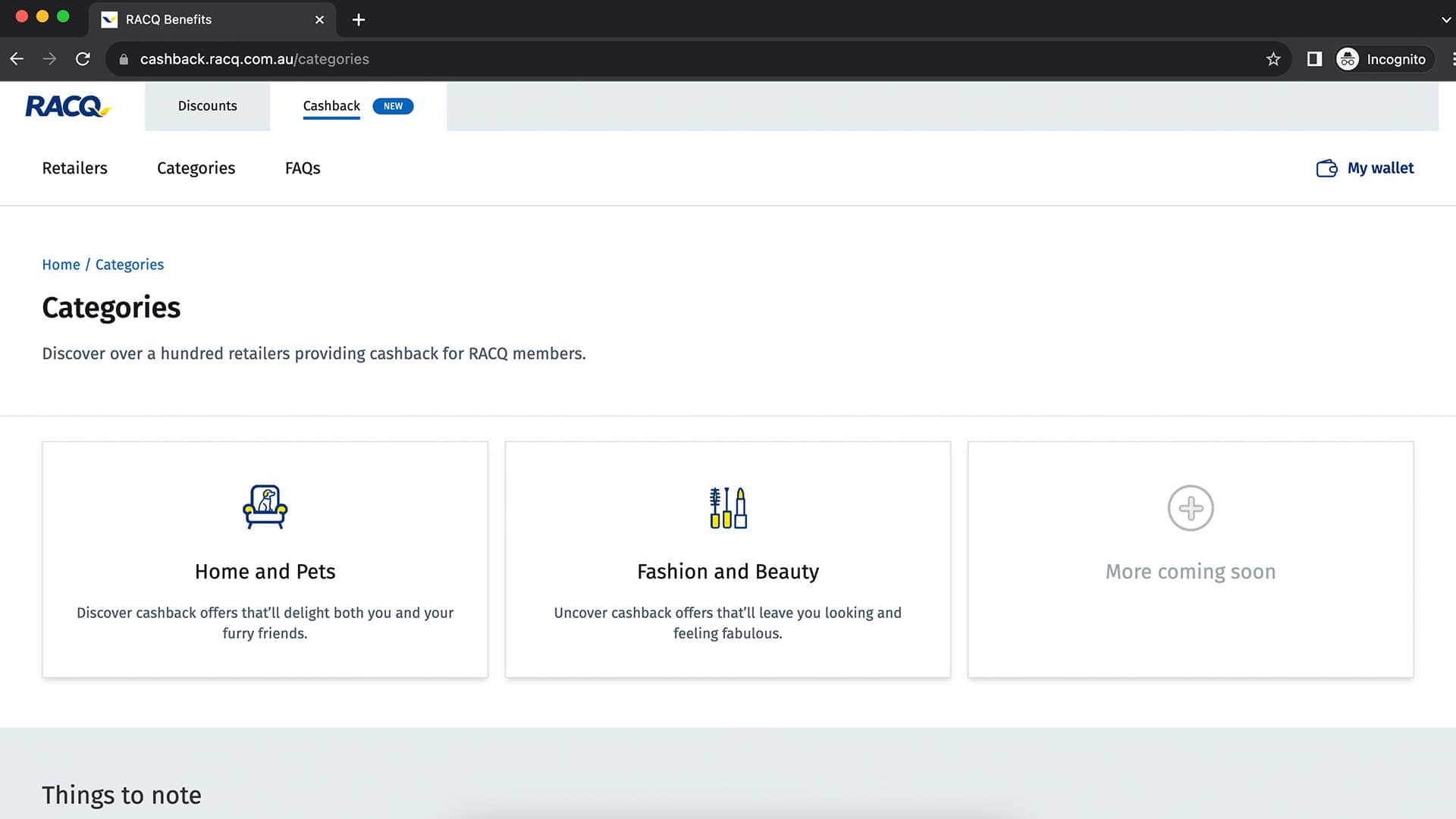Screen dimensions: 1456x819
Task: Follow the Categories breadcrumb link
Action: pyautogui.click(x=130, y=265)
